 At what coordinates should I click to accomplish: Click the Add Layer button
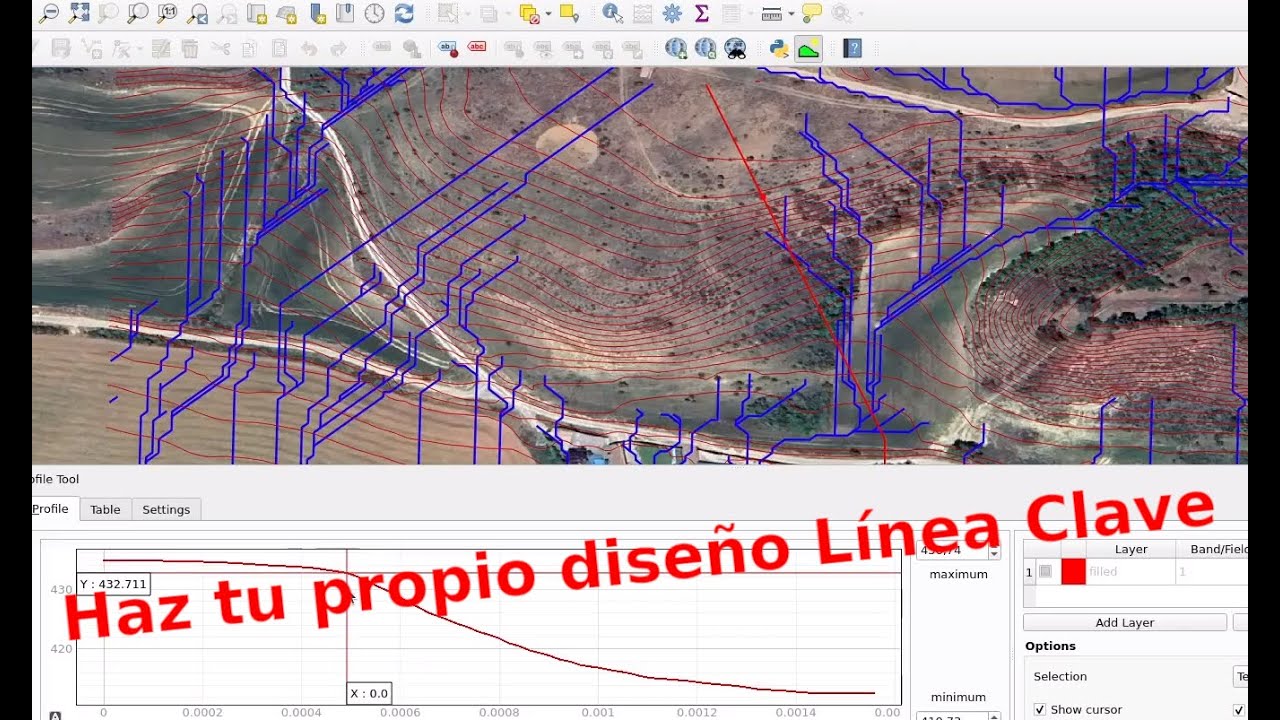tap(1125, 622)
